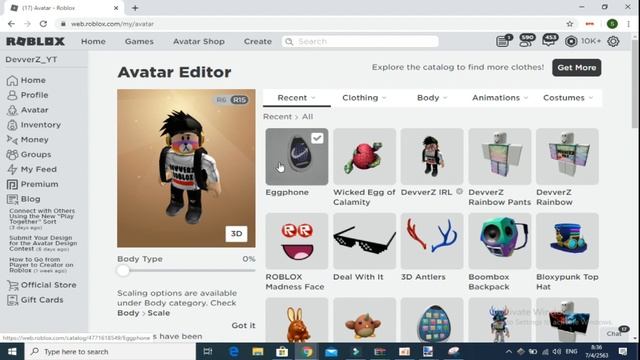The height and width of the screenshot is (360, 640).
Task: Open messages icon showing 453 badge
Action: (x=549, y=41)
